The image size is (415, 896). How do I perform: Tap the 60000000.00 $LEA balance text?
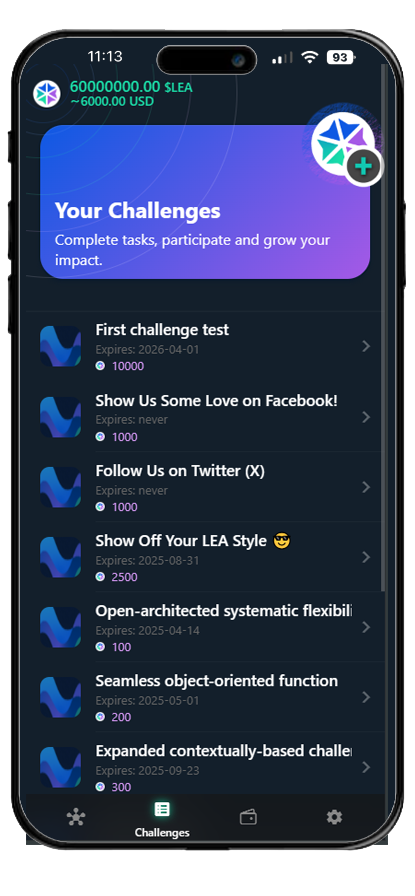click(131, 87)
